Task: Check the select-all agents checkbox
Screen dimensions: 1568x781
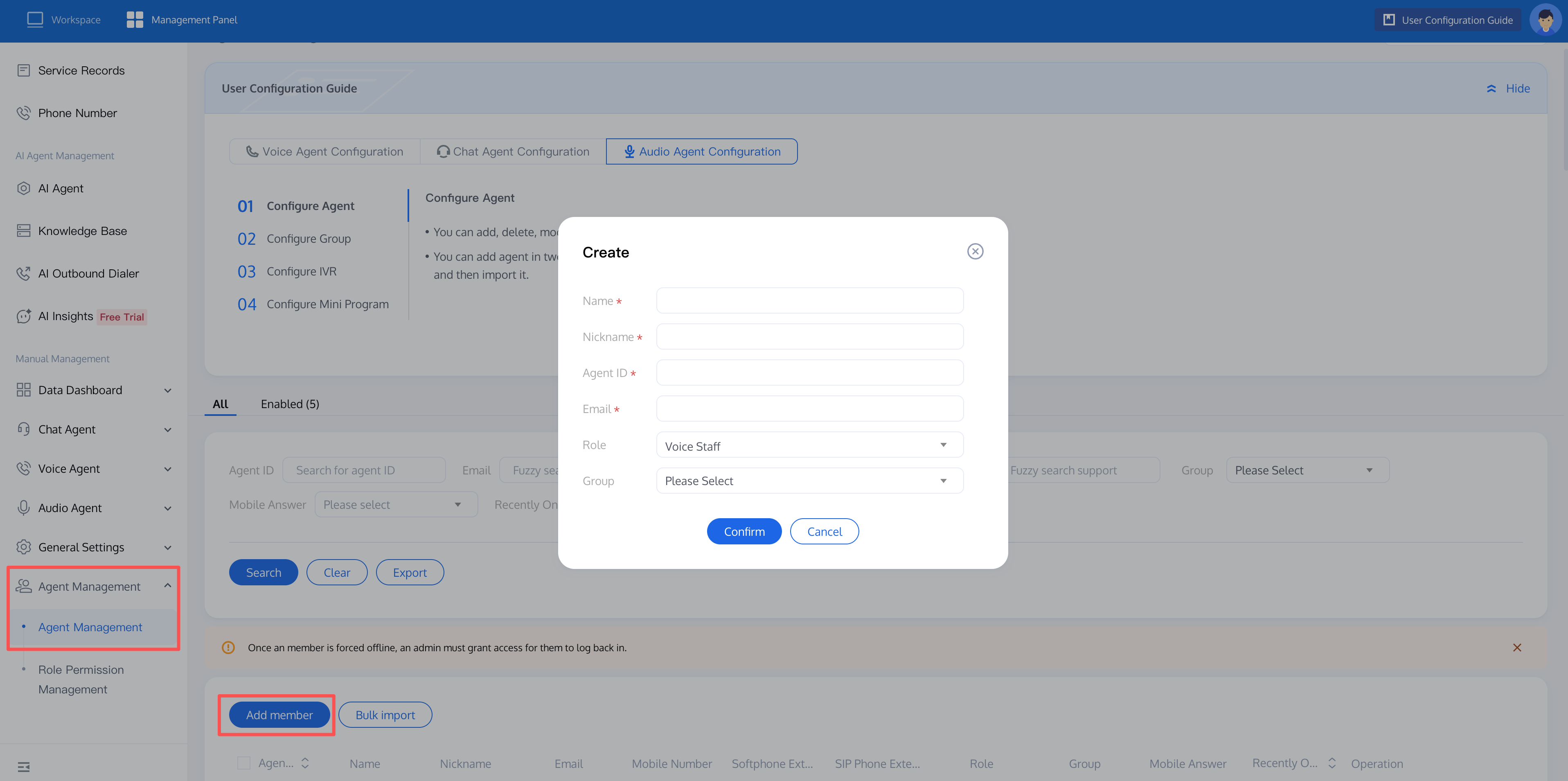Action: coord(243,763)
